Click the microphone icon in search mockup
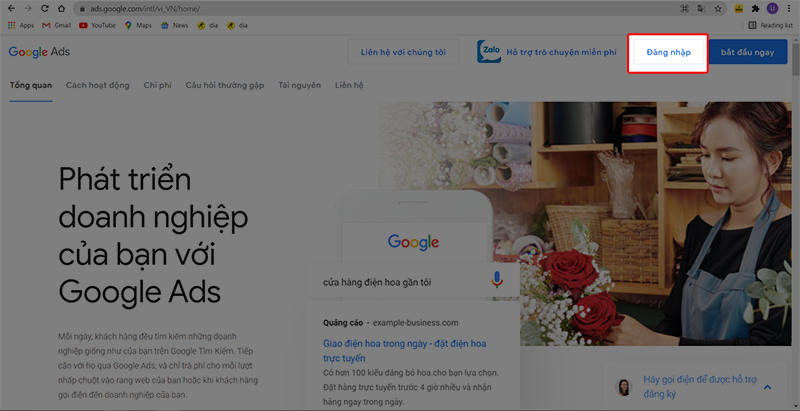Screen dimensions: 800x411 pyautogui.click(x=497, y=282)
